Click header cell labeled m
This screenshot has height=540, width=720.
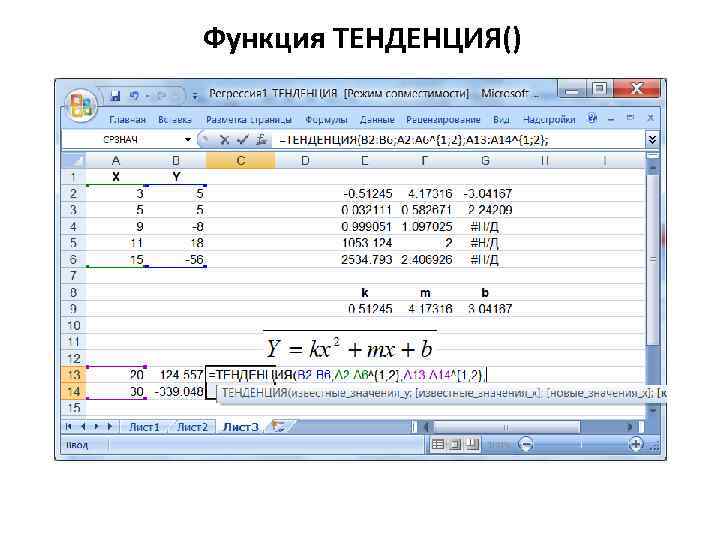pos(425,293)
